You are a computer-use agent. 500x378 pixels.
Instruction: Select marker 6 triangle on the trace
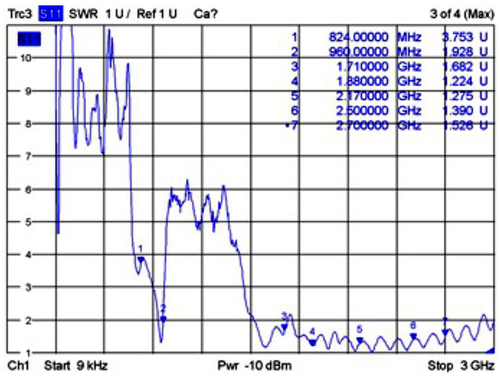pos(413,336)
